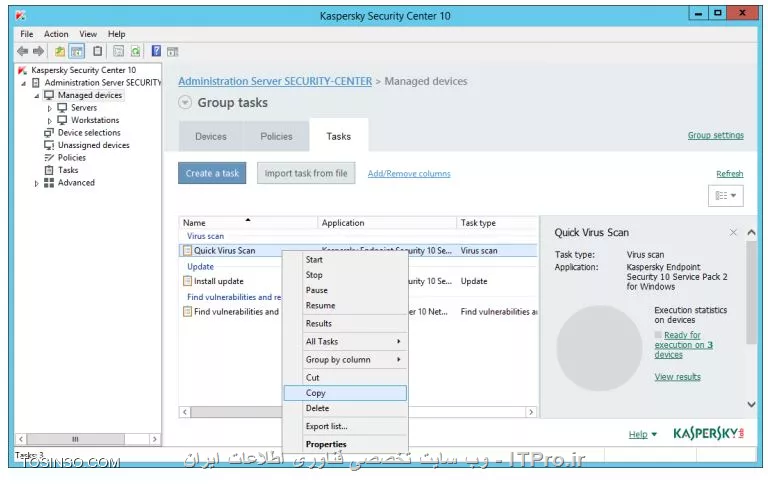Click the Refresh link
The height and width of the screenshot is (484, 768).
730,173
